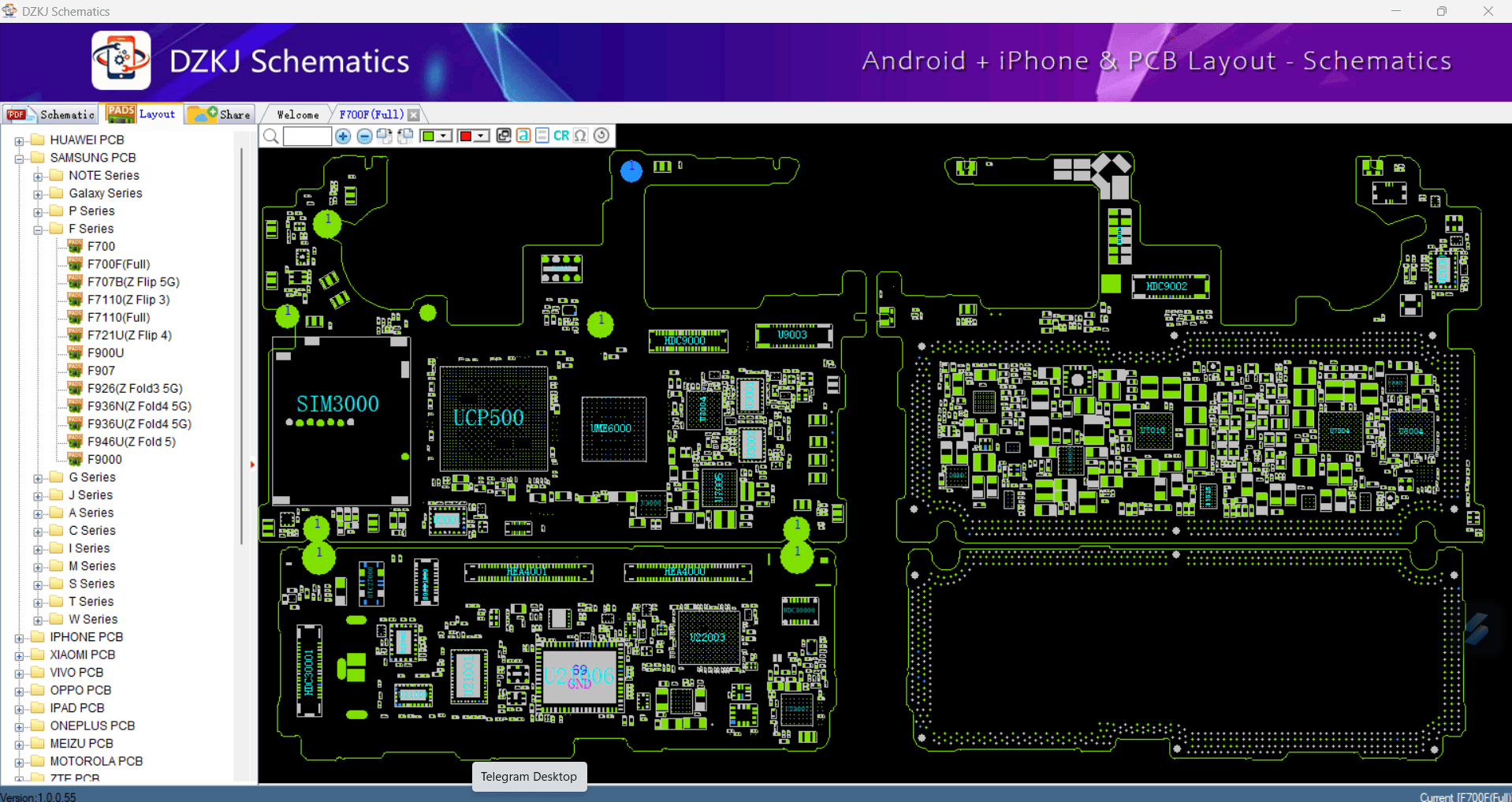
Task: Select MOTOROLA PCB tree item
Action: (96, 761)
